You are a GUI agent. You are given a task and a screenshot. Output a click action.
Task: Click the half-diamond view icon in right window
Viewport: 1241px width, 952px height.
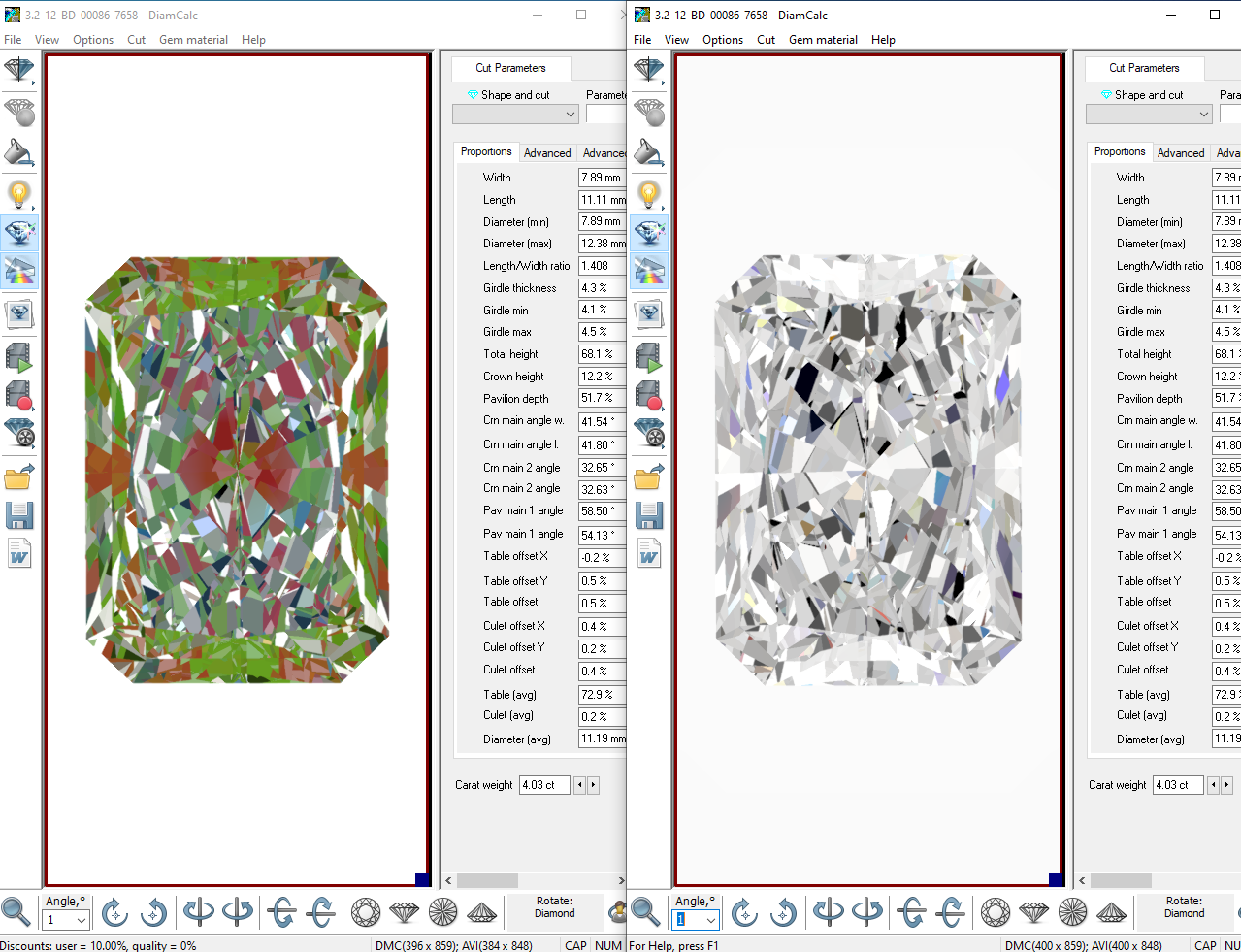(649, 71)
